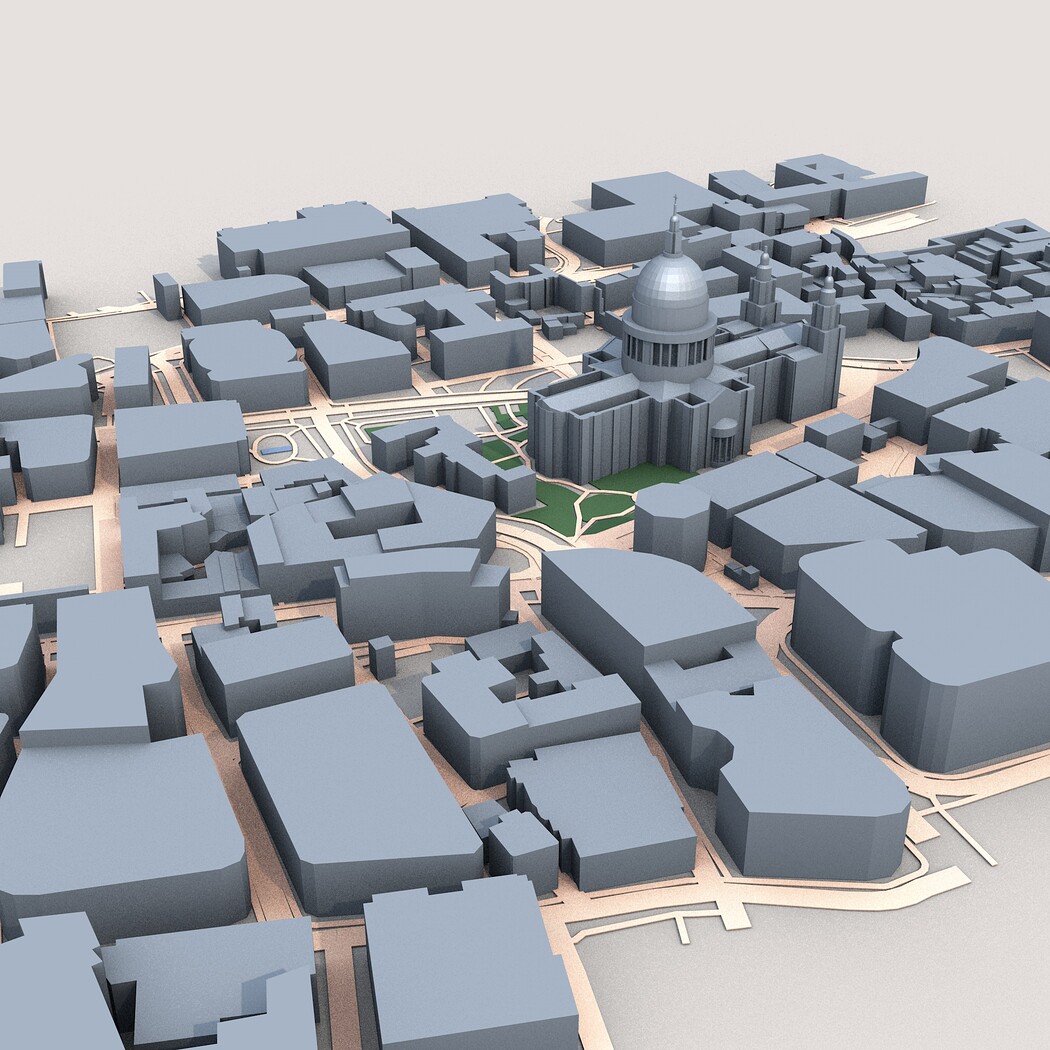
Task: Select the octagonal building beside the green lawn
Action: click(671, 525)
